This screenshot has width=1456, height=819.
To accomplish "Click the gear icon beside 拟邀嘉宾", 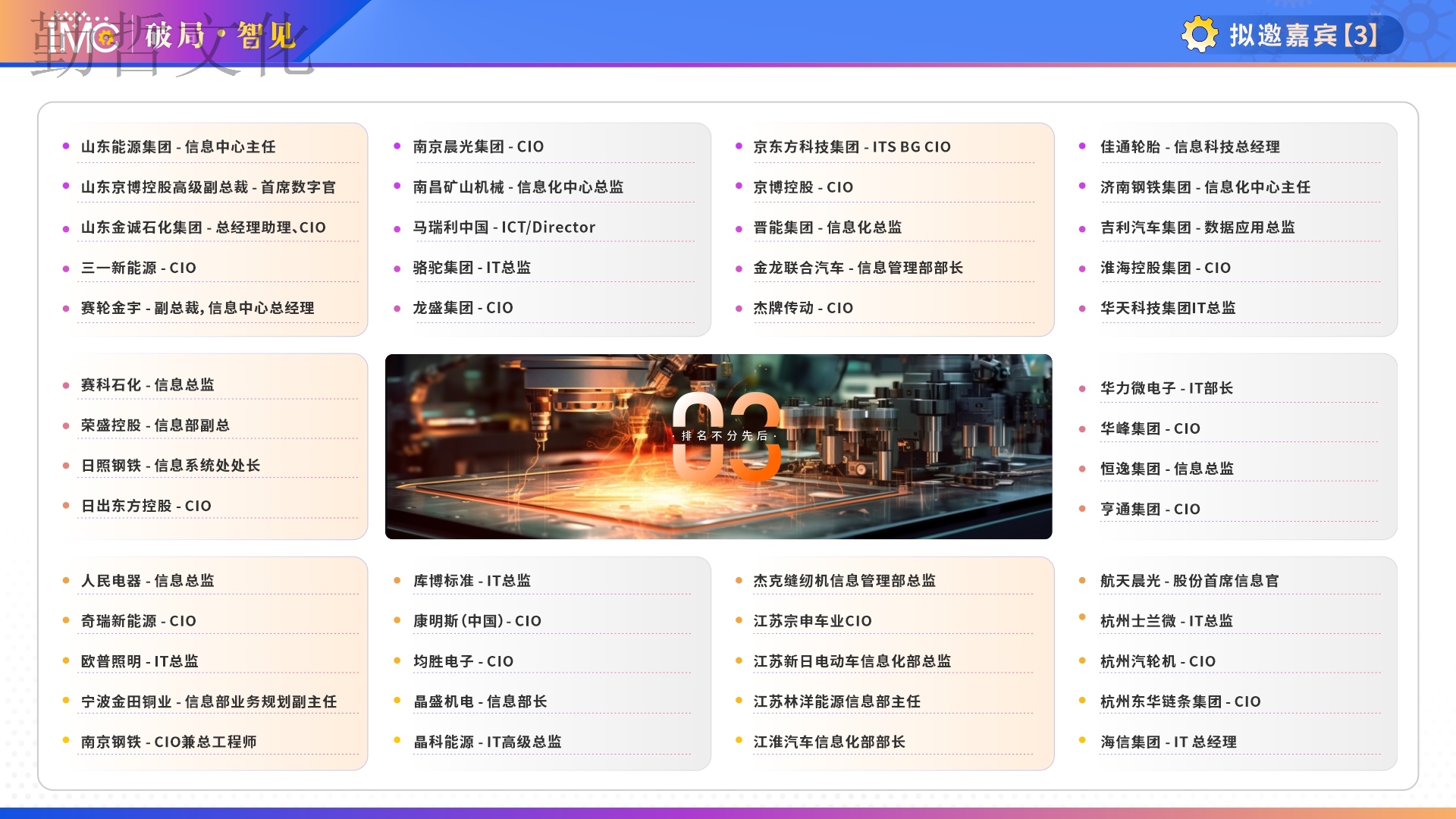I will (x=1200, y=34).
